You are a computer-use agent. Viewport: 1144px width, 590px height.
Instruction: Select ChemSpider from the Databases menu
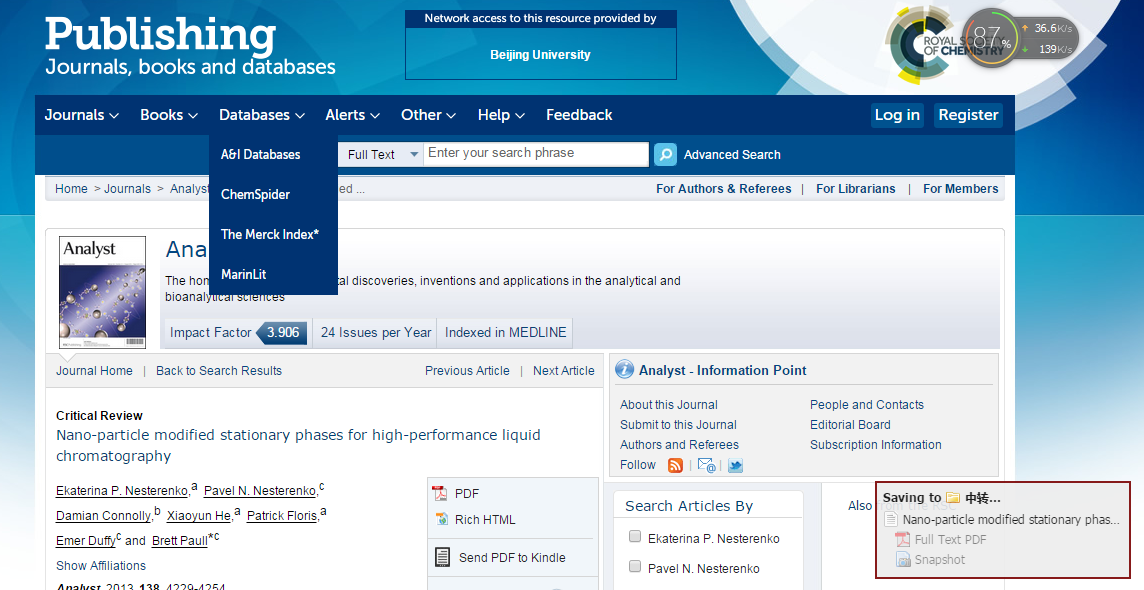255,195
